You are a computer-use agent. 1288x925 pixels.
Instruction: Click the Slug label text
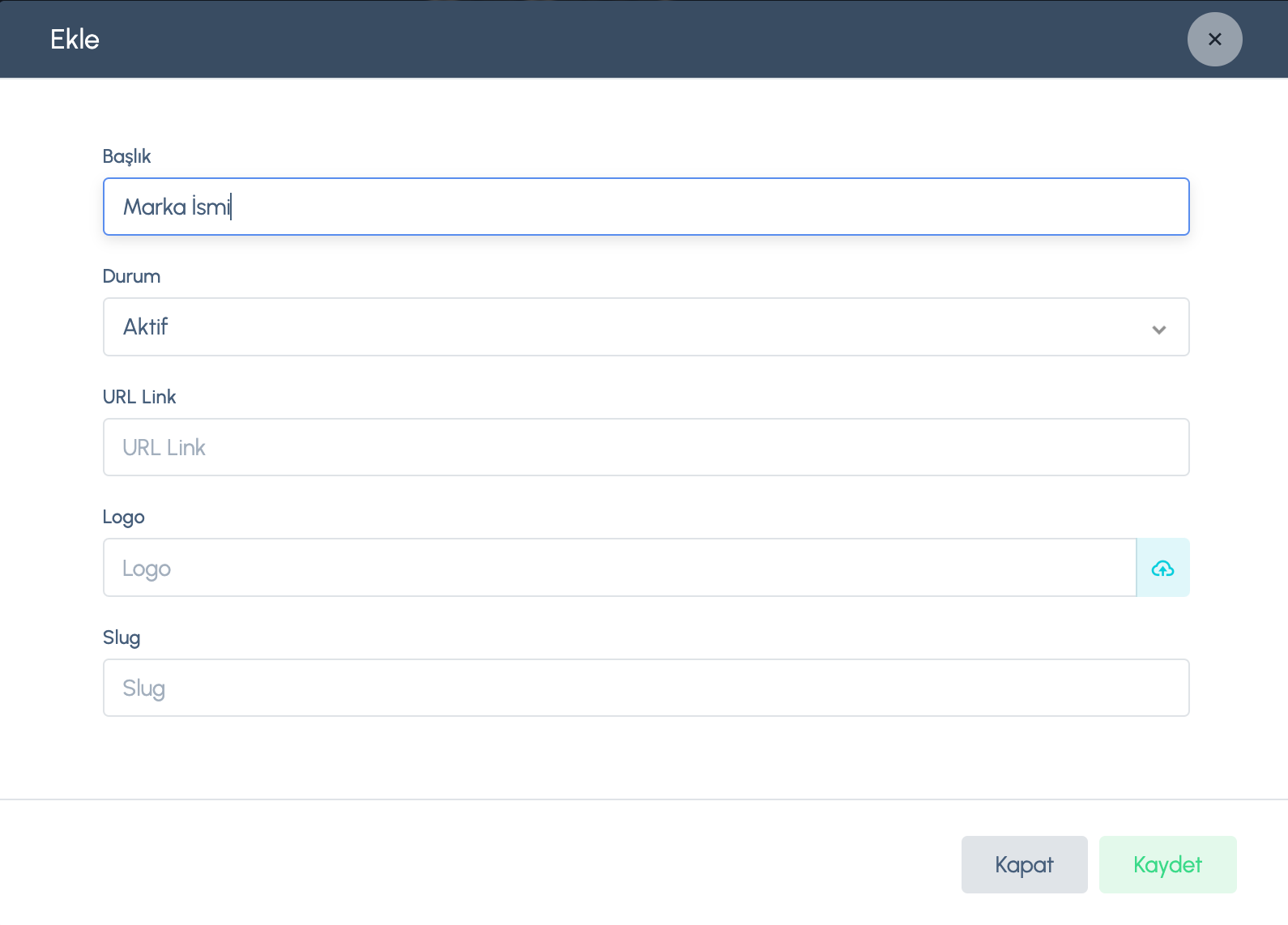click(122, 637)
